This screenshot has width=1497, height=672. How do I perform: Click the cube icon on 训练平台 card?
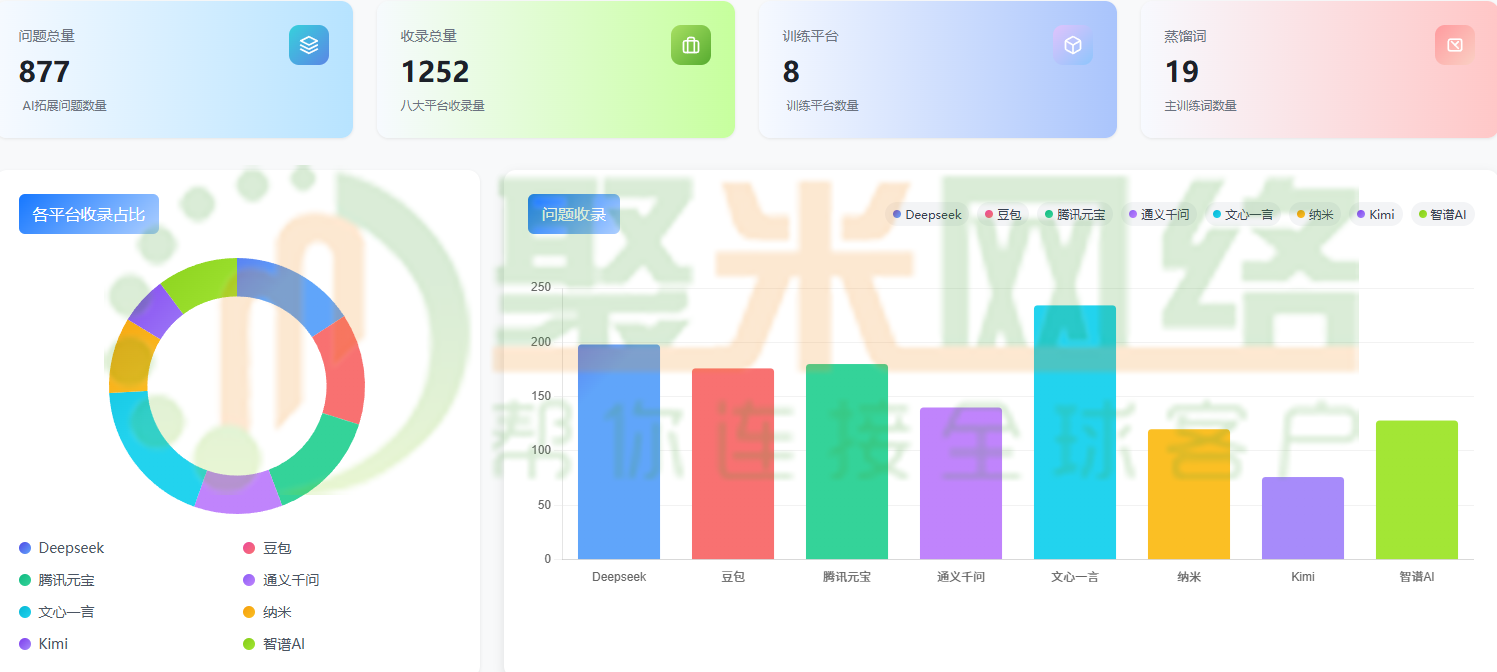point(1073,45)
